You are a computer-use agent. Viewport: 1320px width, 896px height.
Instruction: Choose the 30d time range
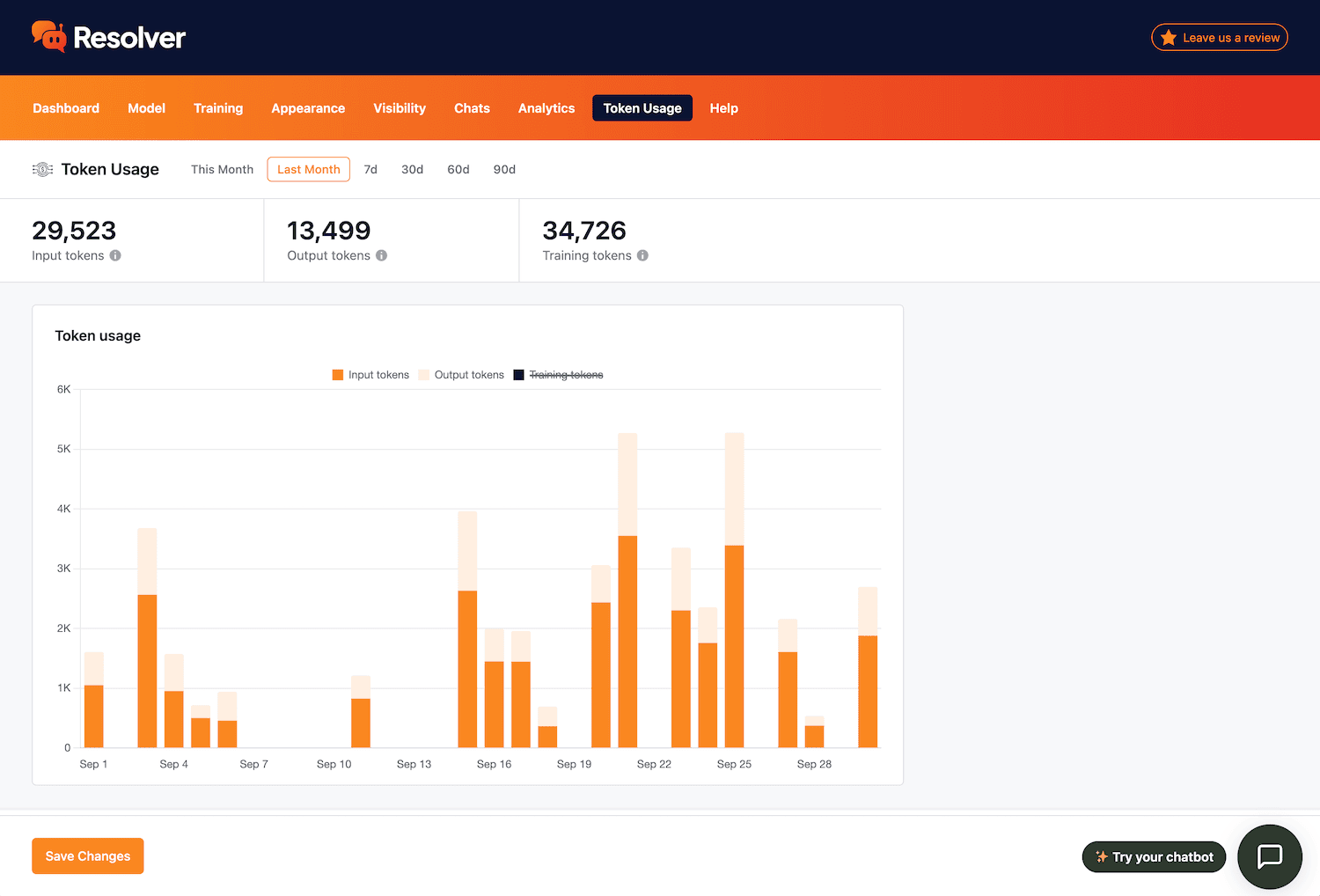pyautogui.click(x=412, y=169)
